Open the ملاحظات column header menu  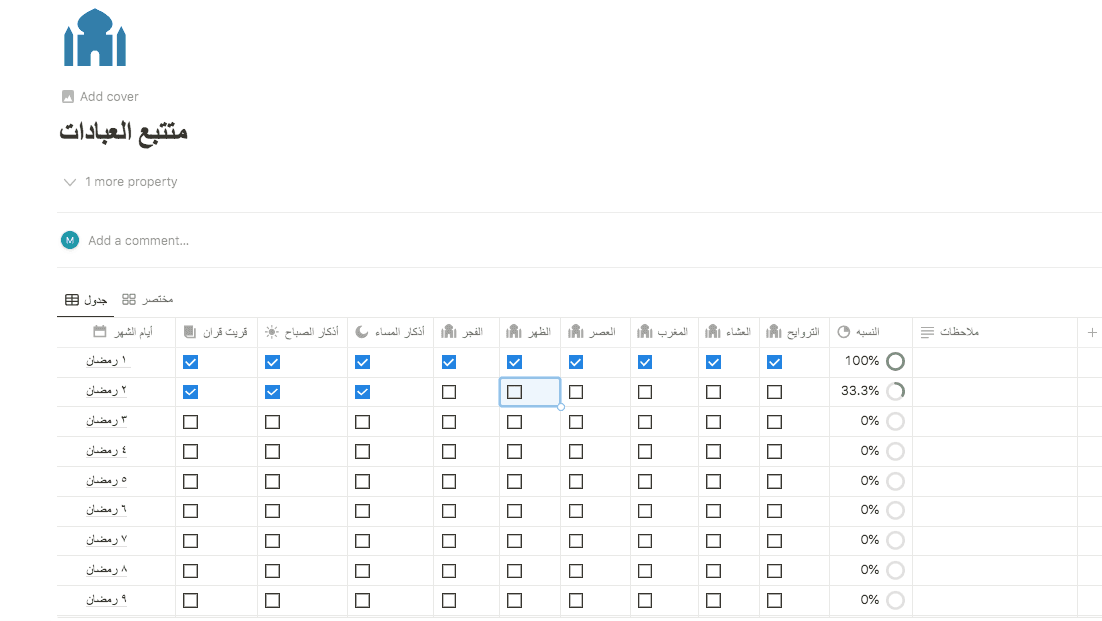(958, 332)
